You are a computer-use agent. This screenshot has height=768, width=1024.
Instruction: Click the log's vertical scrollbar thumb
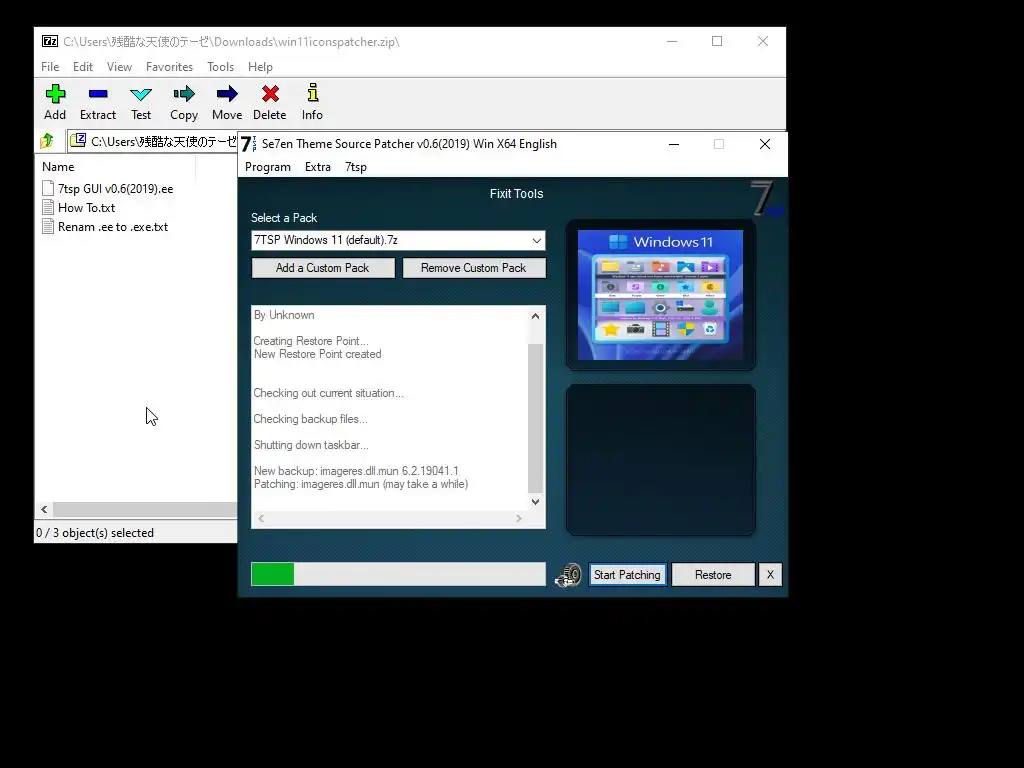[x=535, y=418]
